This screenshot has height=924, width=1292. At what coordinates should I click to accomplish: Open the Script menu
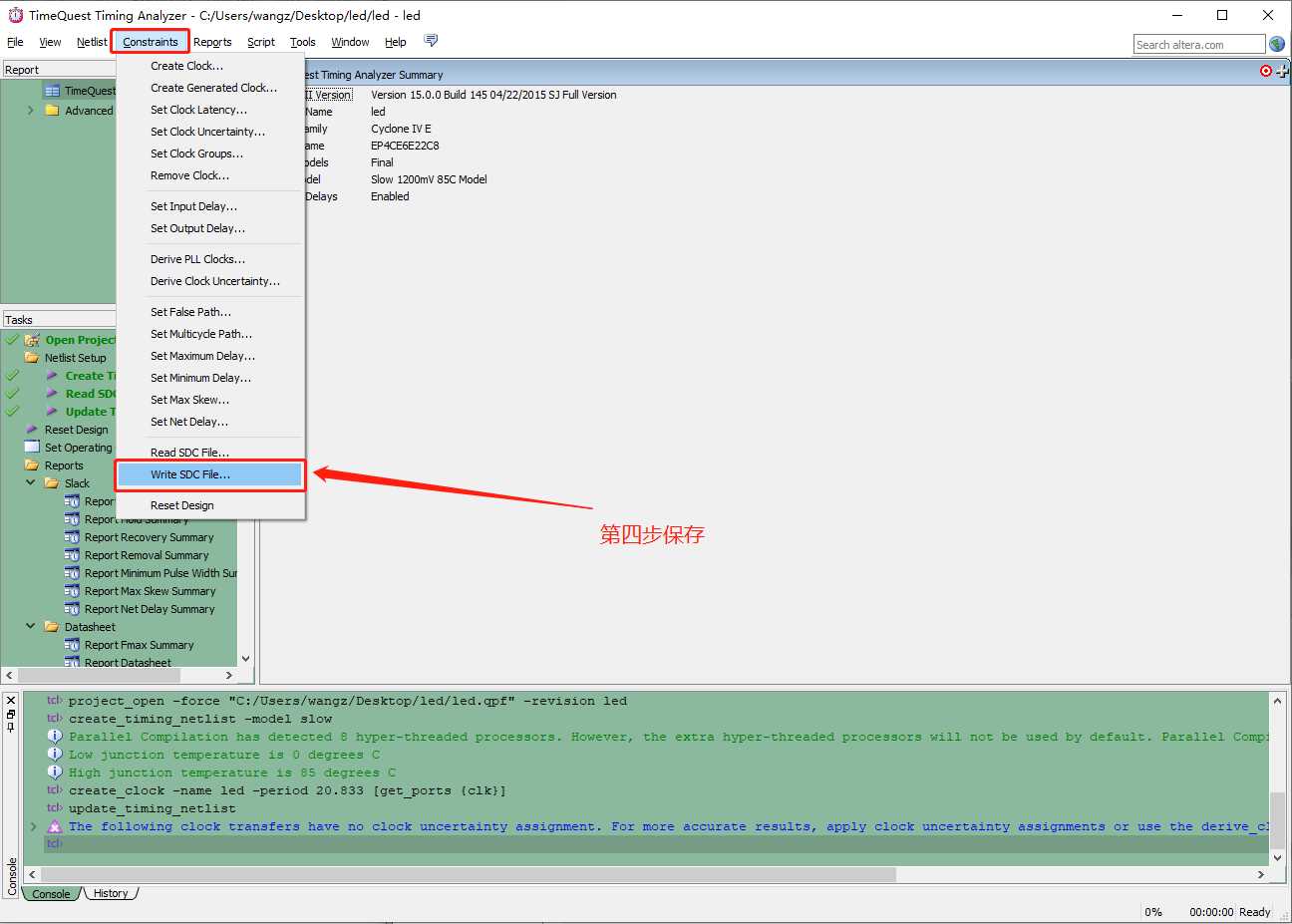[x=261, y=42]
